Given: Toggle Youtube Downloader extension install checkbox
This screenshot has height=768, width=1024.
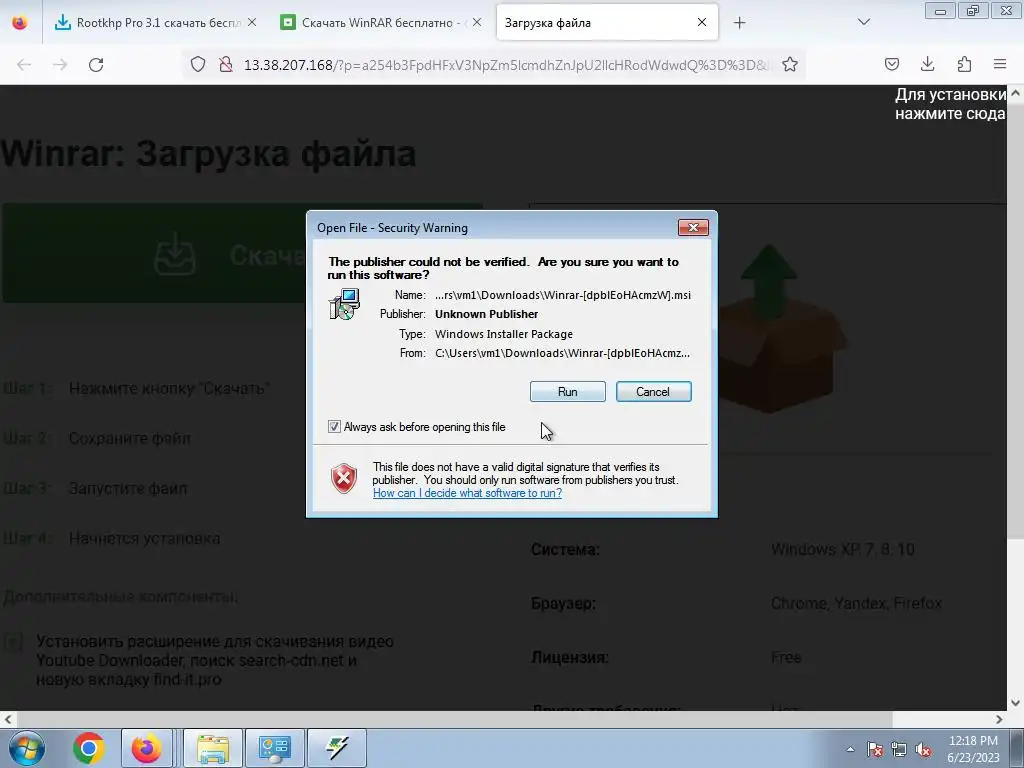Looking at the screenshot, I should (14, 642).
